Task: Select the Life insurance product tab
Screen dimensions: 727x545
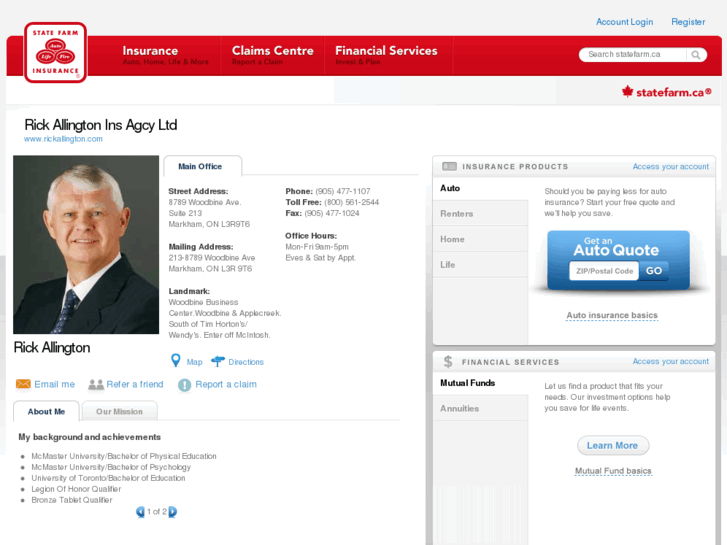Action: pos(480,264)
